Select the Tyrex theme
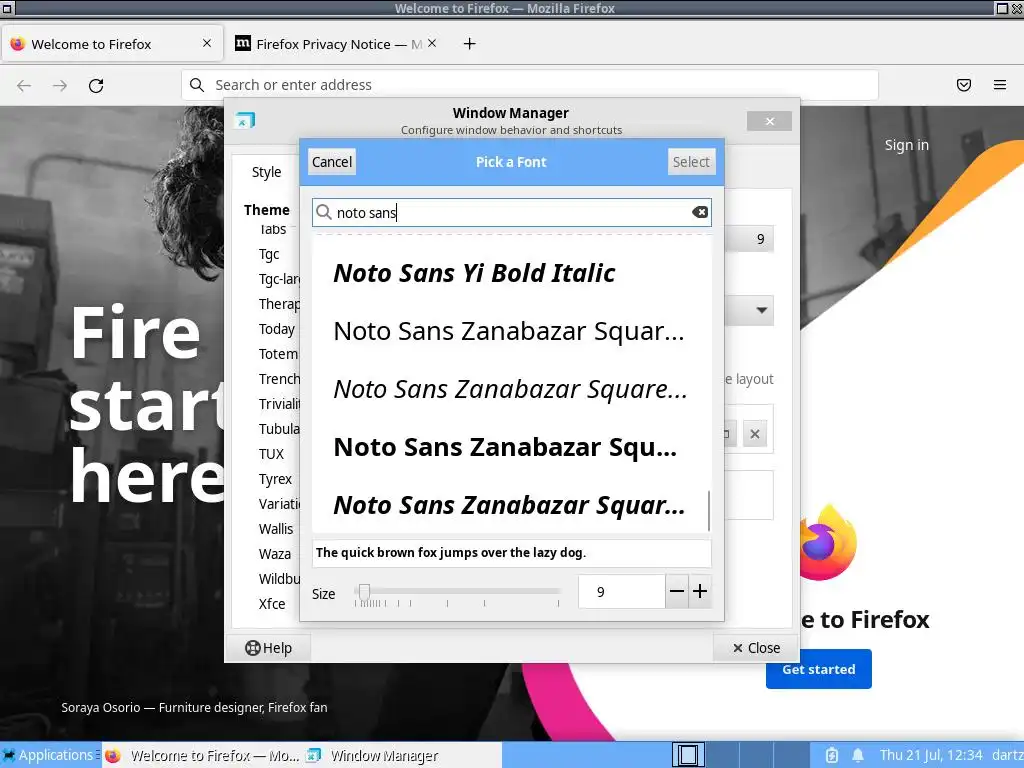Image resolution: width=1024 pixels, height=768 pixels. 275,479
